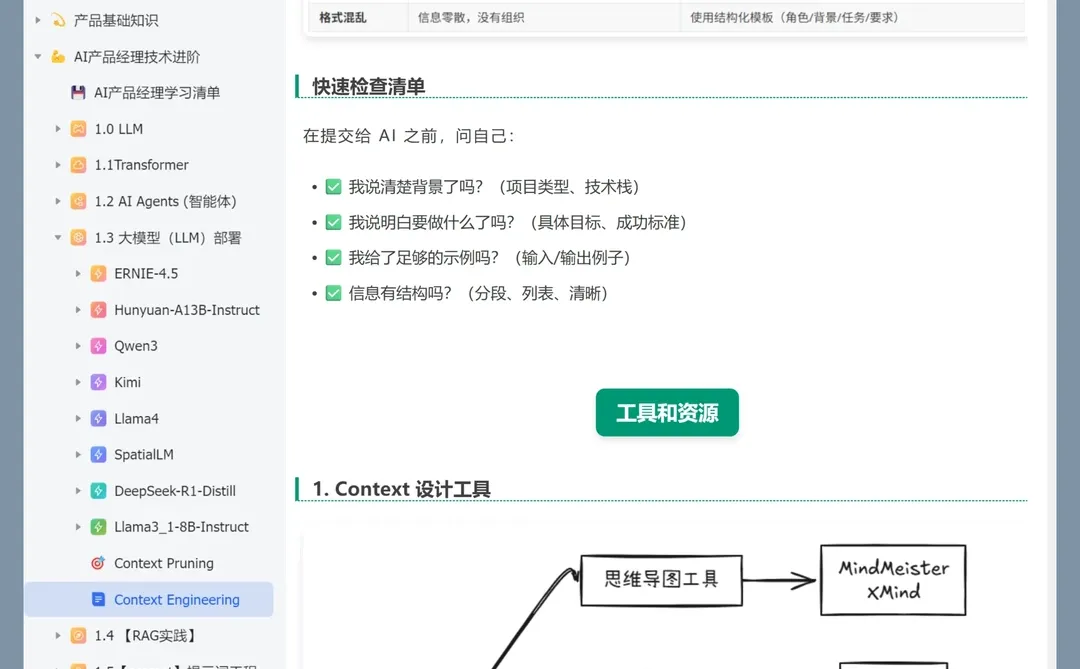Viewport: 1080px width, 669px height.
Task: Click the target icon beside Context Pruning
Action: pyautogui.click(x=96, y=563)
